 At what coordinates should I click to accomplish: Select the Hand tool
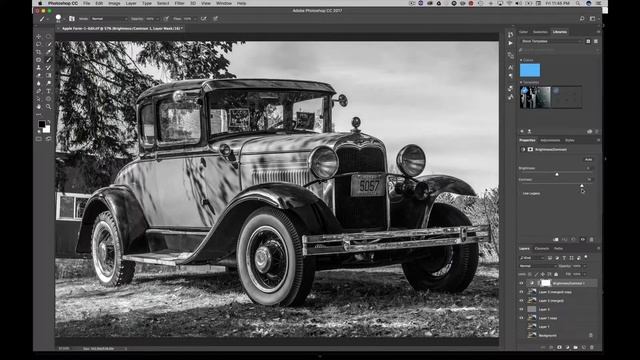(x=39, y=107)
